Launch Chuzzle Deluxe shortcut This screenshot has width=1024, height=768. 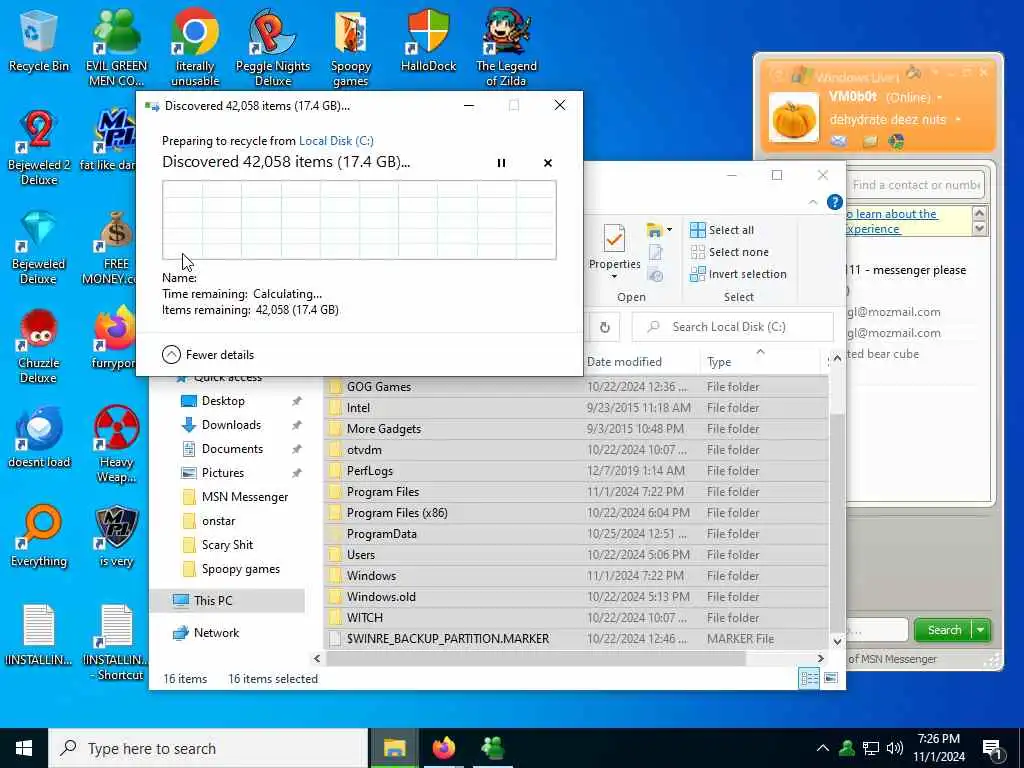(38, 346)
